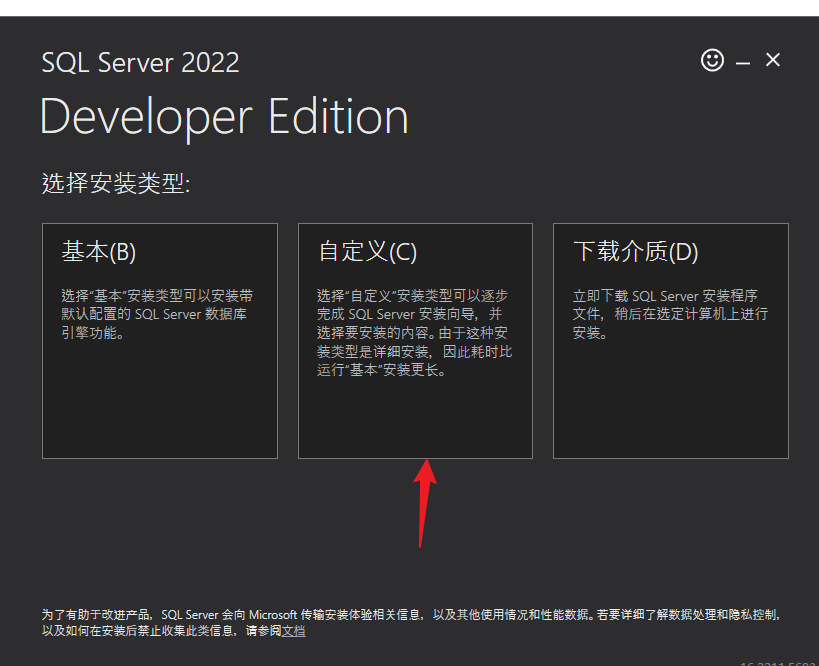Minimize the SQL Server installer window

743,63
